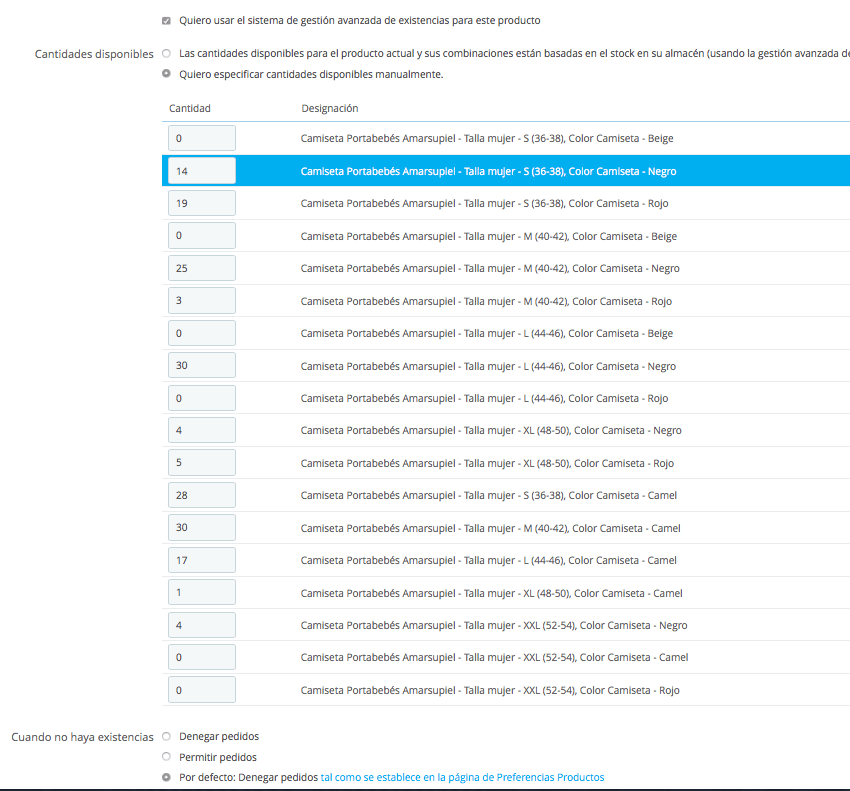
Task: Edit quantity for S (36-38) Camel
Action: (202, 495)
